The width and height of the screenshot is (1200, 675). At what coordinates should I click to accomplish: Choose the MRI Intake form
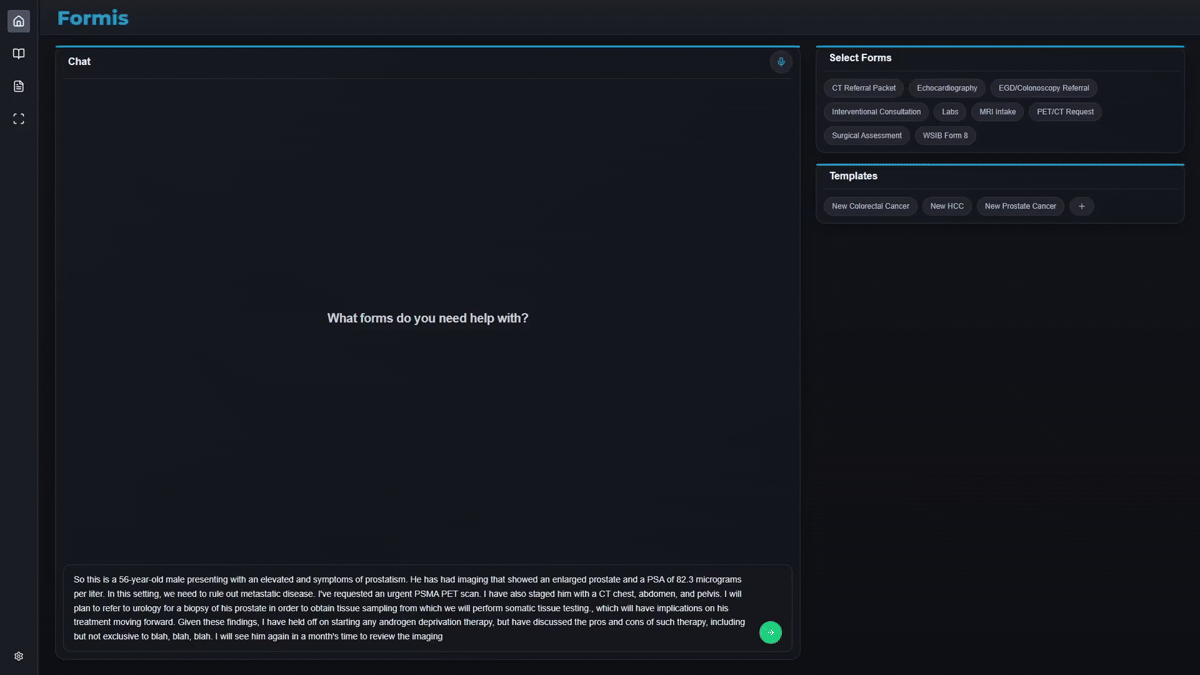coord(997,112)
